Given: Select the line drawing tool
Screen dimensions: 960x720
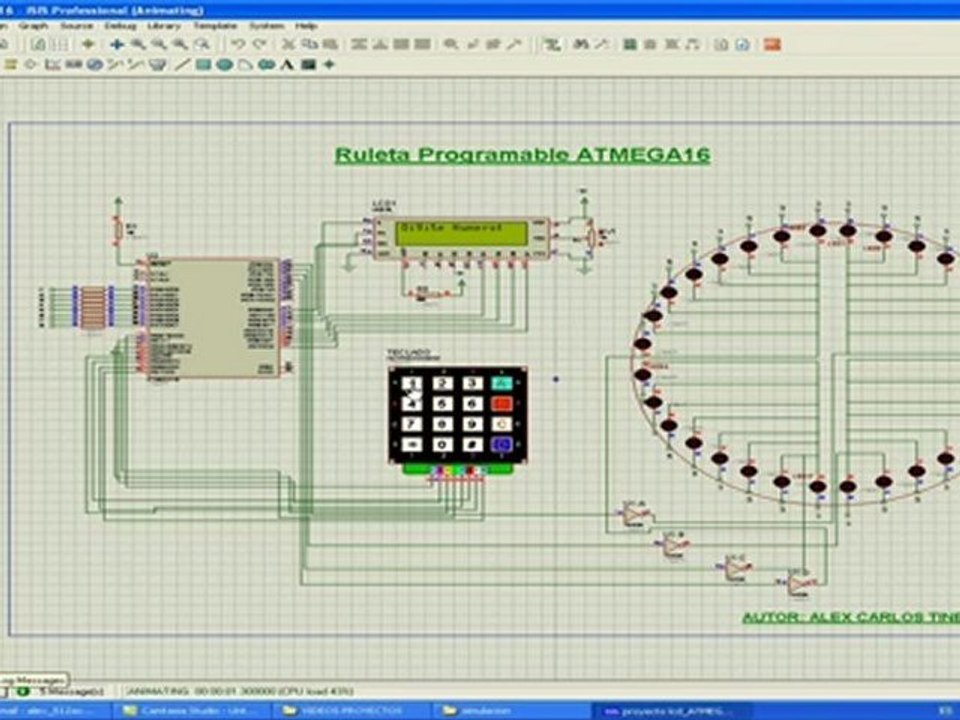Looking at the screenshot, I should pyautogui.click(x=182, y=64).
